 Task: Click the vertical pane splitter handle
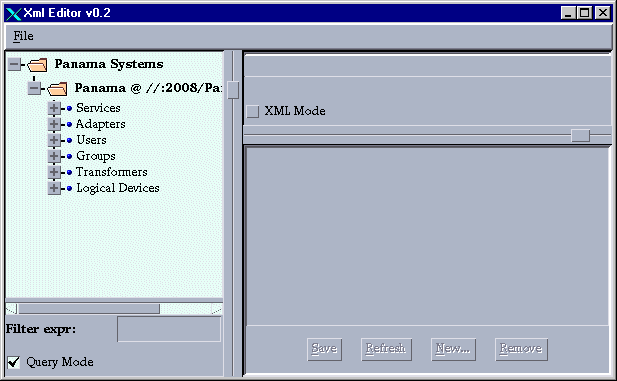tap(233, 90)
